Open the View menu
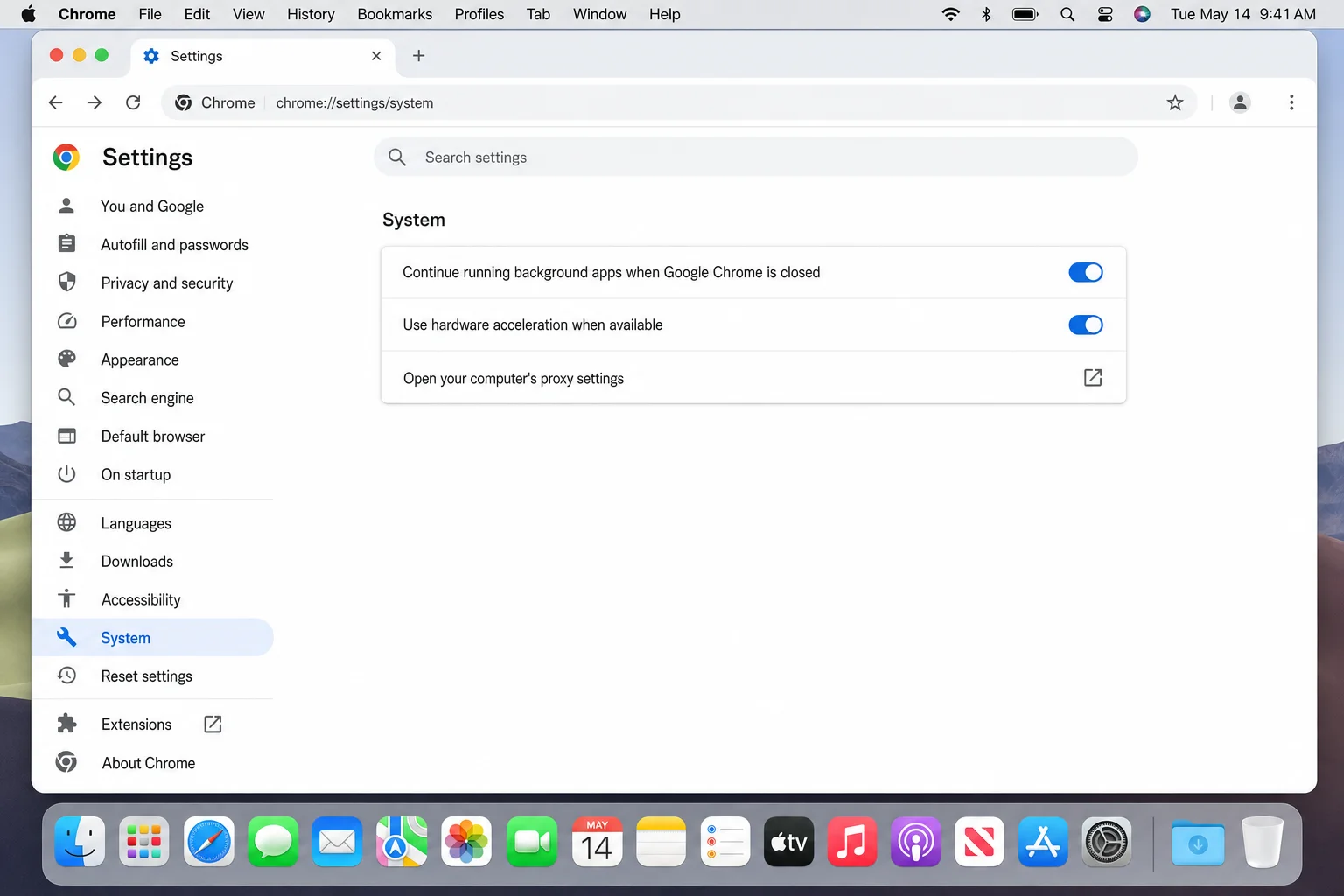Screen dimensions: 1344x896 pyautogui.click(x=248, y=14)
